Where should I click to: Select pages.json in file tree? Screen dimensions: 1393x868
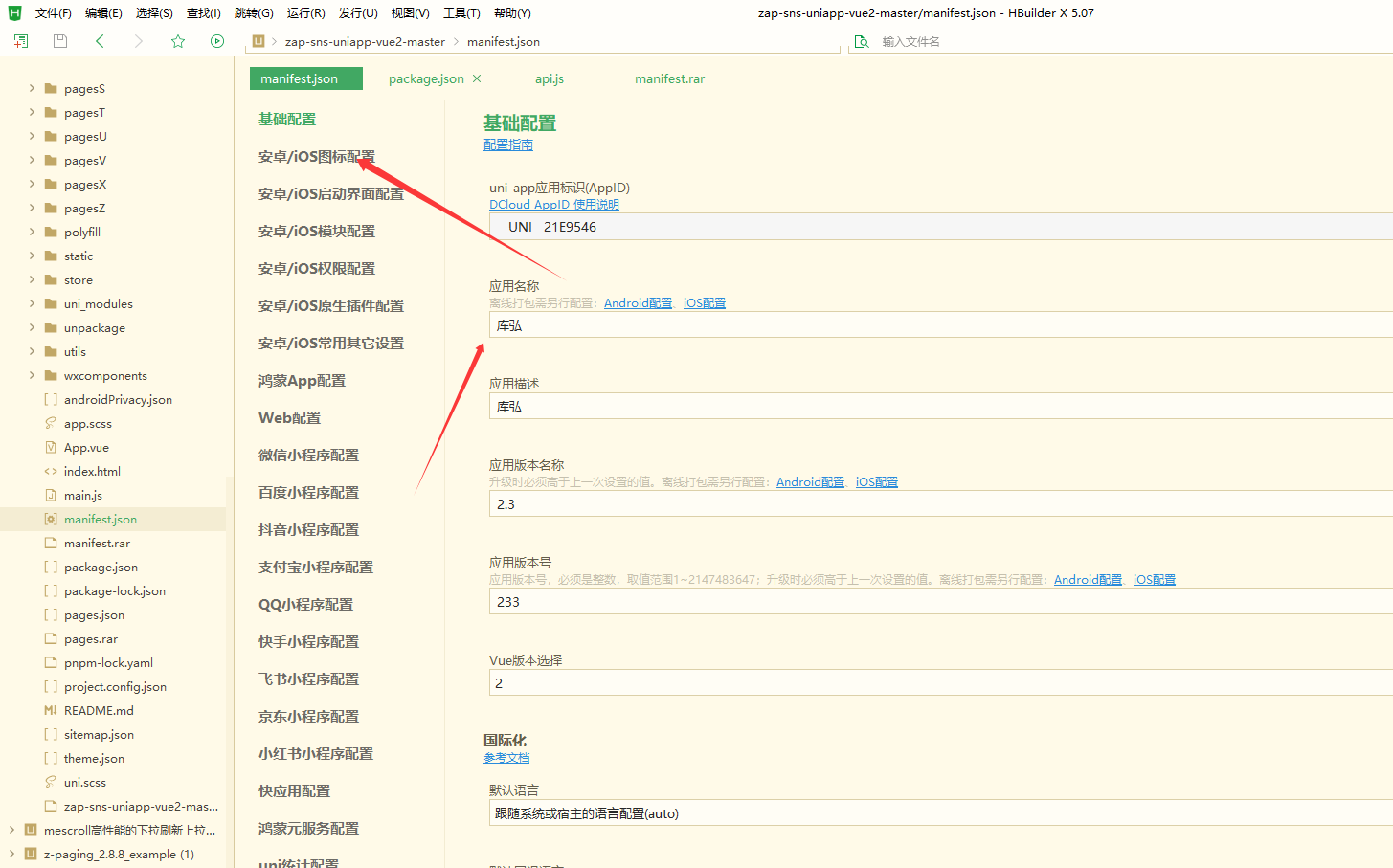coord(94,614)
